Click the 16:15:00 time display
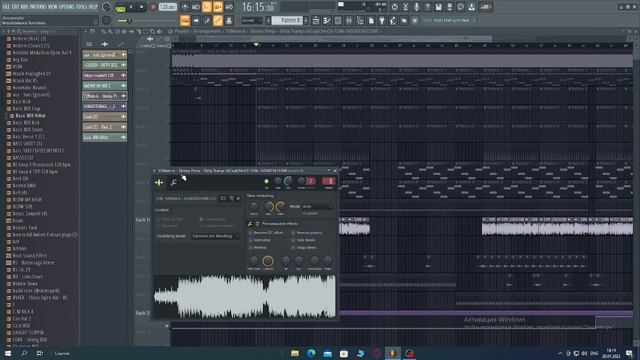 [x=258, y=7]
